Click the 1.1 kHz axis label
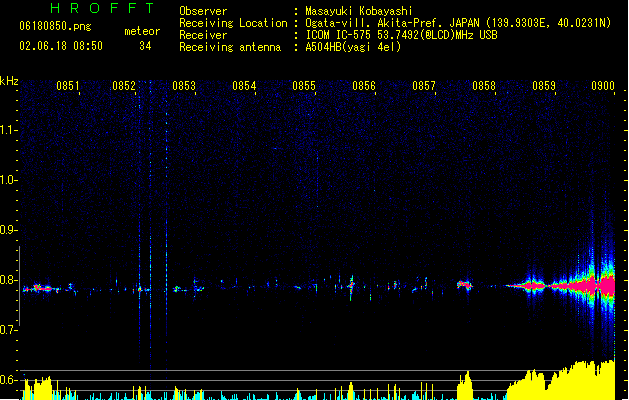 pyautogui.click(x=8, y=130)
